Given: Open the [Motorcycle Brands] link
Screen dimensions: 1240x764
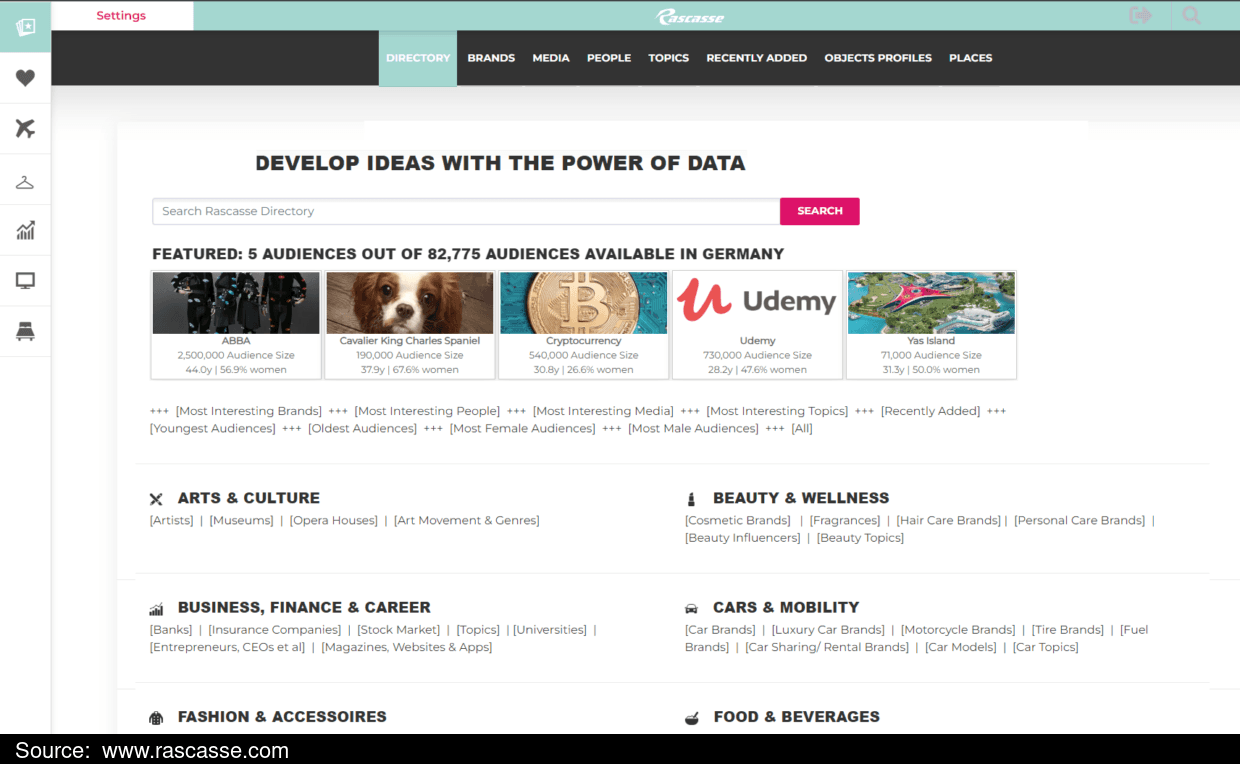Looking at the screenshot, I should (x=958, y=629).
